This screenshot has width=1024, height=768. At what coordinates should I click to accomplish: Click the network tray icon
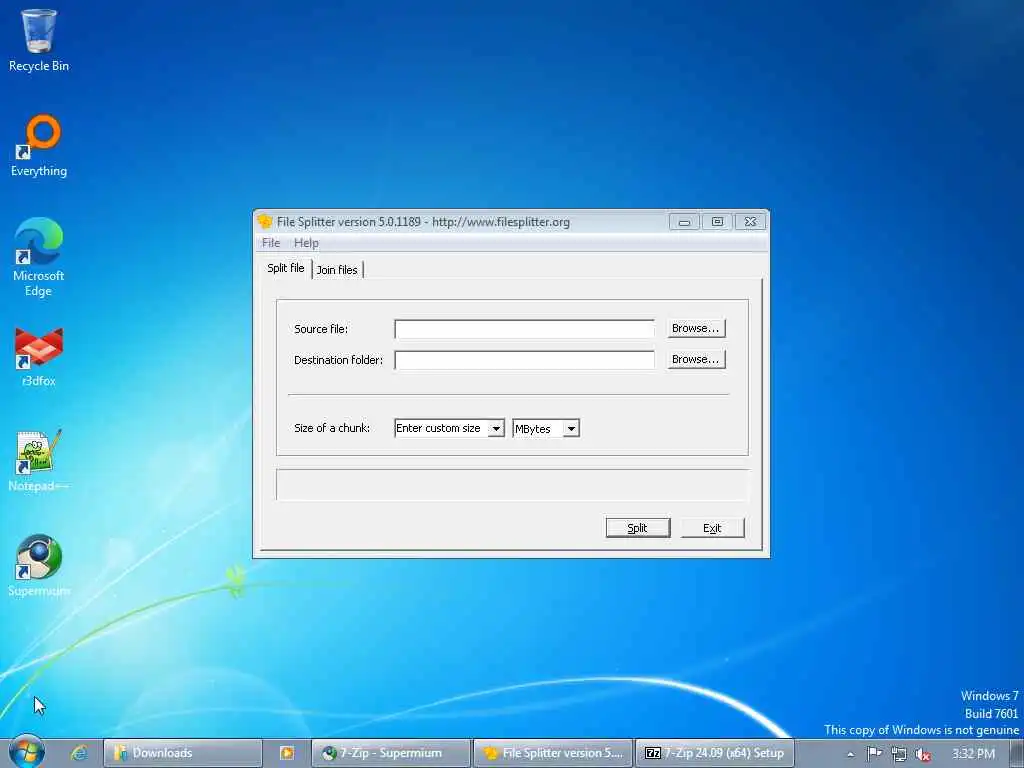(x=899, y=754)
